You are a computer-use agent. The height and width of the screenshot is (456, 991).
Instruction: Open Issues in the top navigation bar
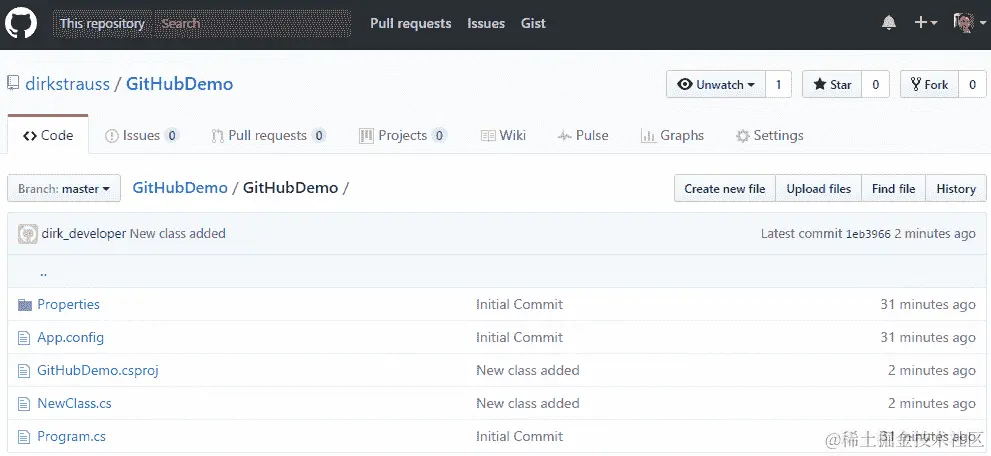(x=486, y=23)
